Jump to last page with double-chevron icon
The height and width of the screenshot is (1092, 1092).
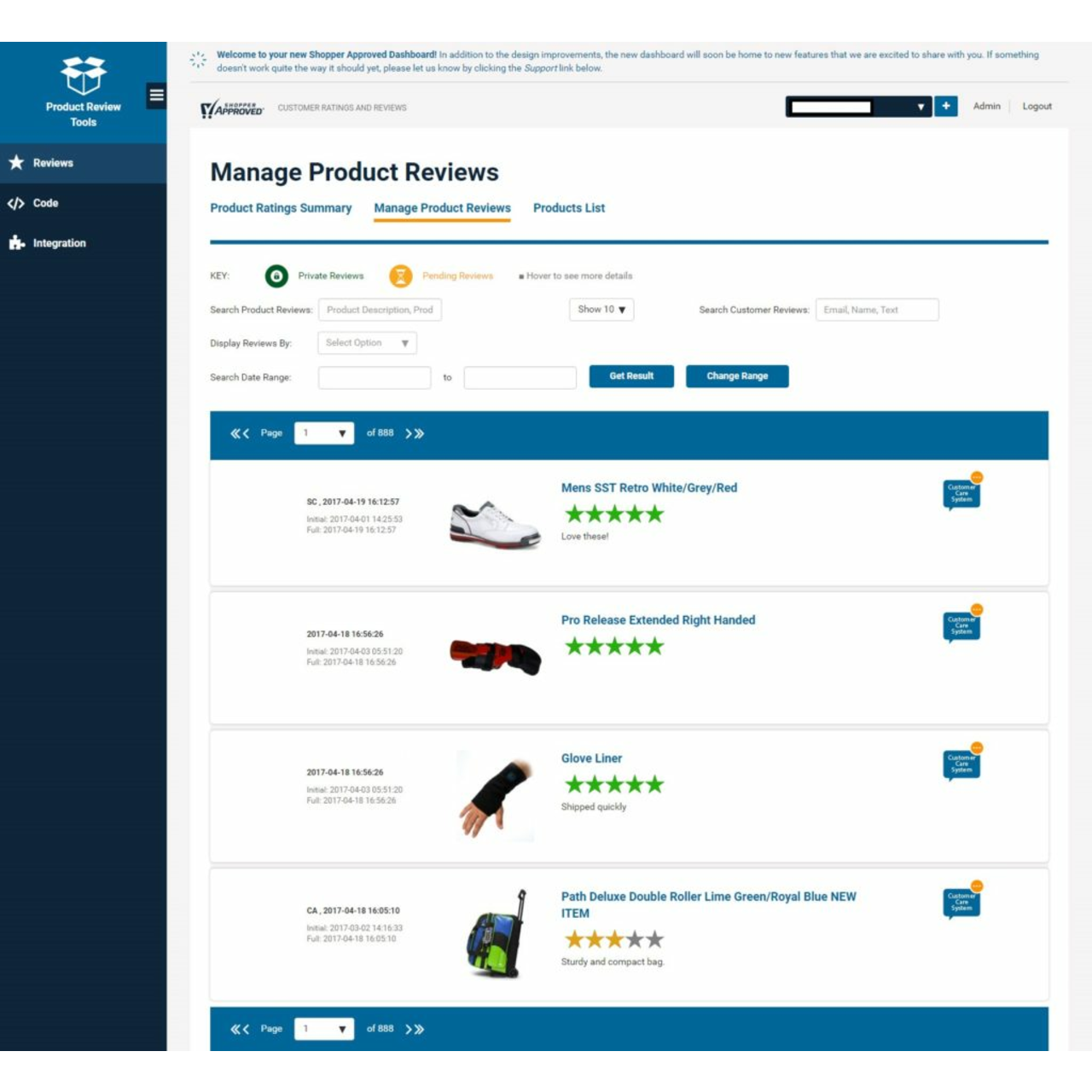pyautogui.click(x=421, y=433)
